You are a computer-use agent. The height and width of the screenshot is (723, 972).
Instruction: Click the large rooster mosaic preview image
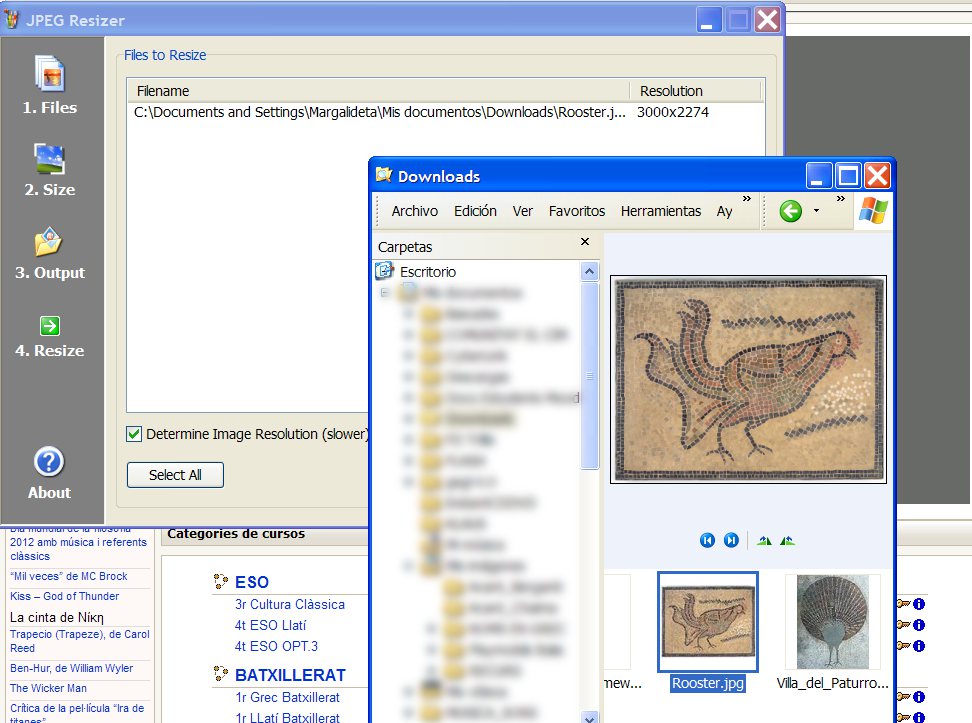[748, 379]
